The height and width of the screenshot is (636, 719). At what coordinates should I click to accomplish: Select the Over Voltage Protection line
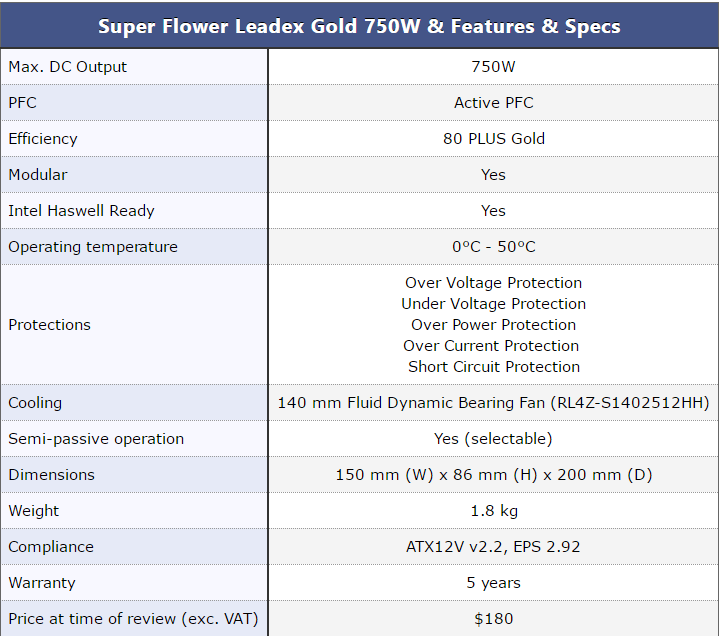(493, 283)
